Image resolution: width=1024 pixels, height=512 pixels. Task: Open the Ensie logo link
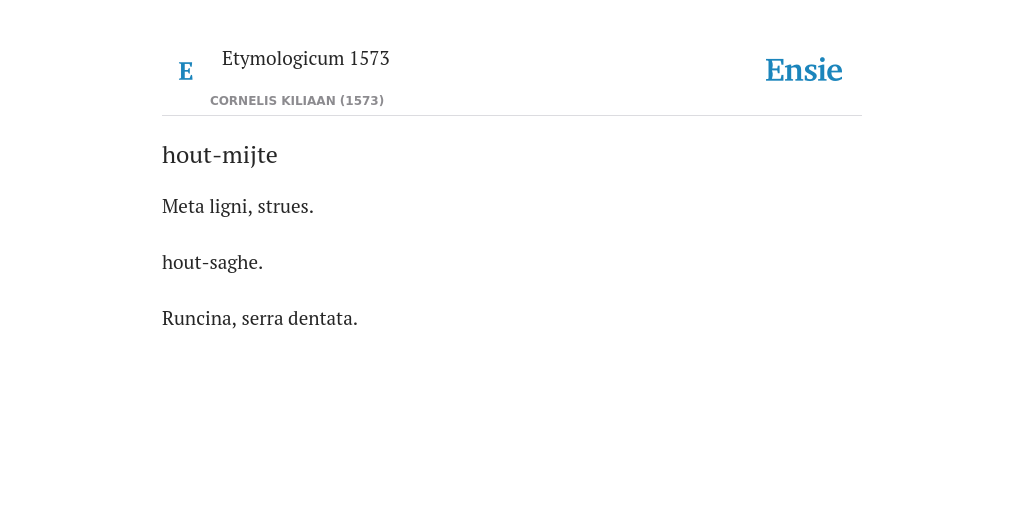804,70
